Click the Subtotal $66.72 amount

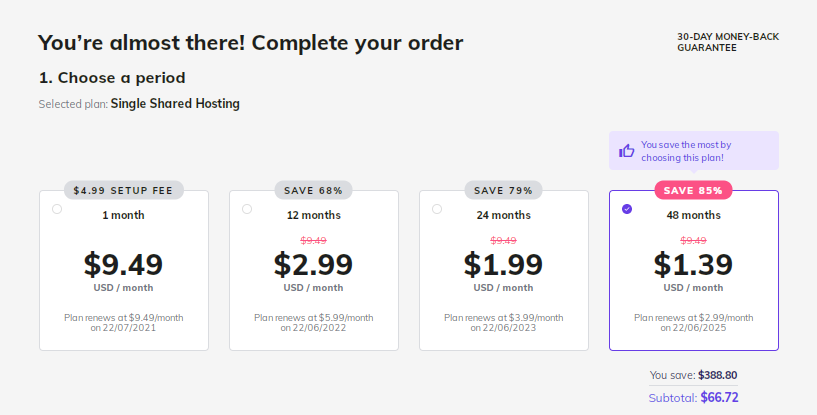click(x=717, y=397)
